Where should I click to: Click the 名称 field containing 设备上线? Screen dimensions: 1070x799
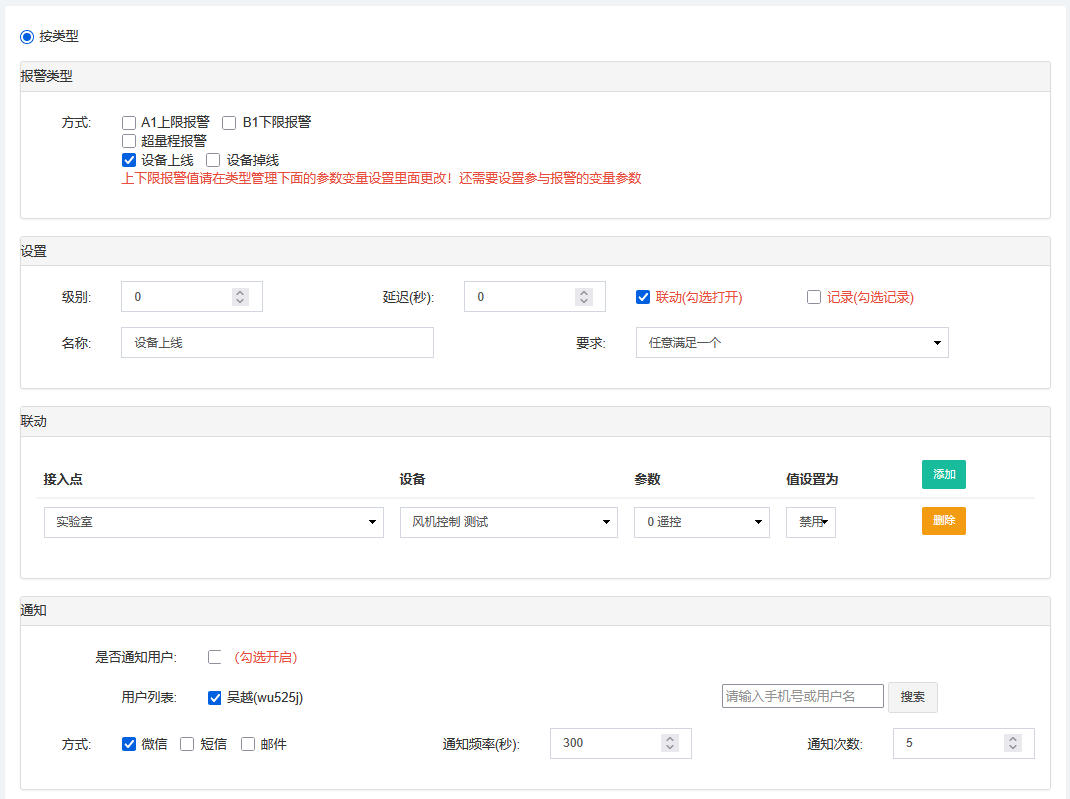pyautogui.click(x=277, y=343)
